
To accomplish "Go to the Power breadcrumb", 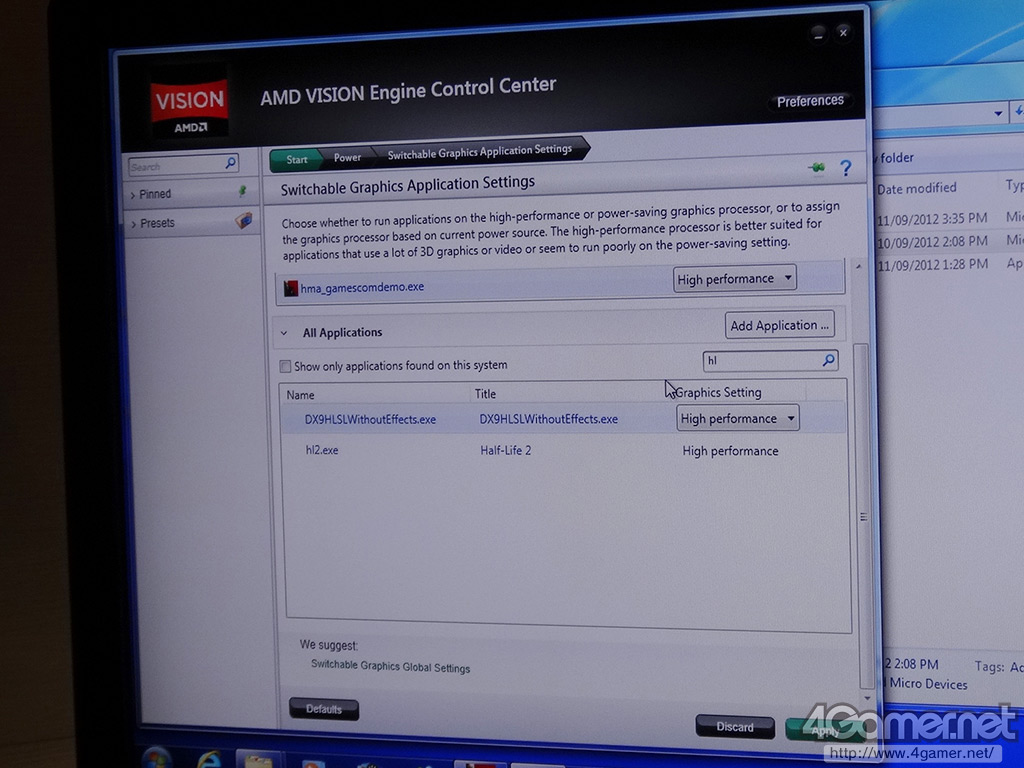I will pos(347,157).
